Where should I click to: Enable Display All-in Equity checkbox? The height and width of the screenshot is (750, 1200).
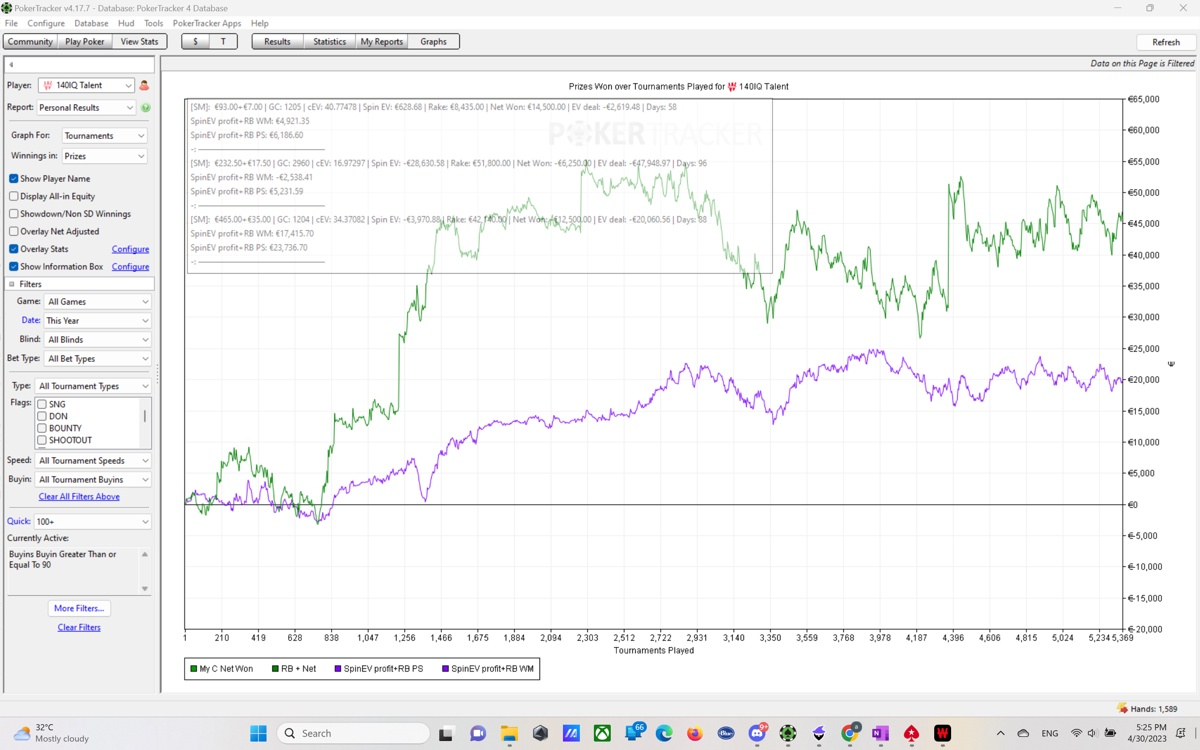(14, 196)
